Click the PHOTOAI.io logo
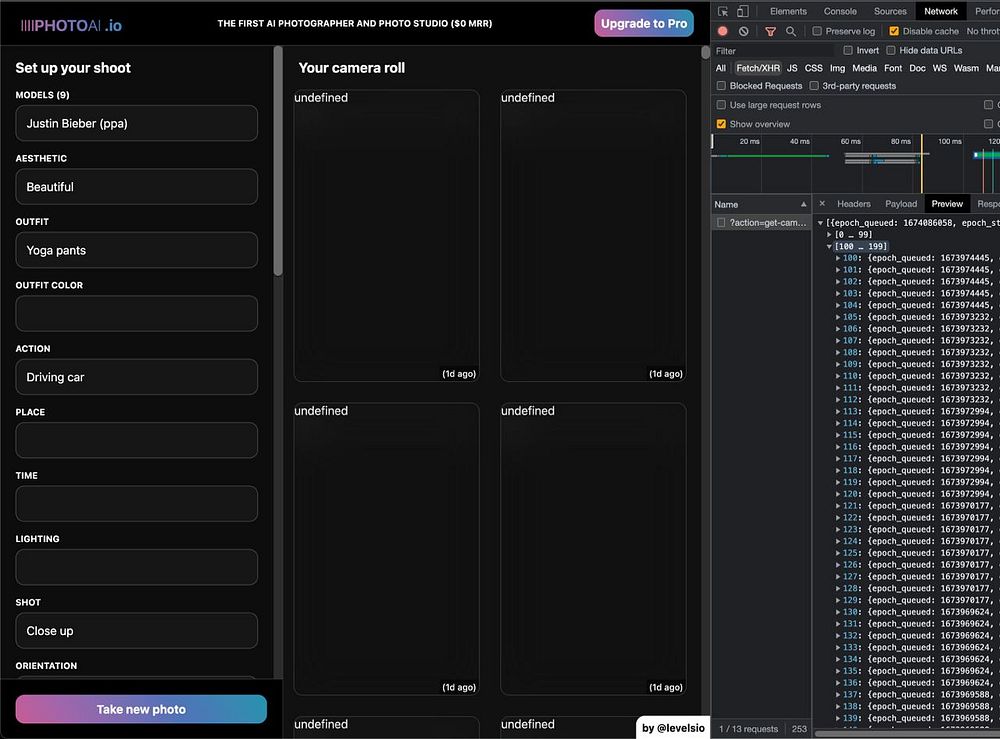This screenshot has height=739, width=1000. 71,26
